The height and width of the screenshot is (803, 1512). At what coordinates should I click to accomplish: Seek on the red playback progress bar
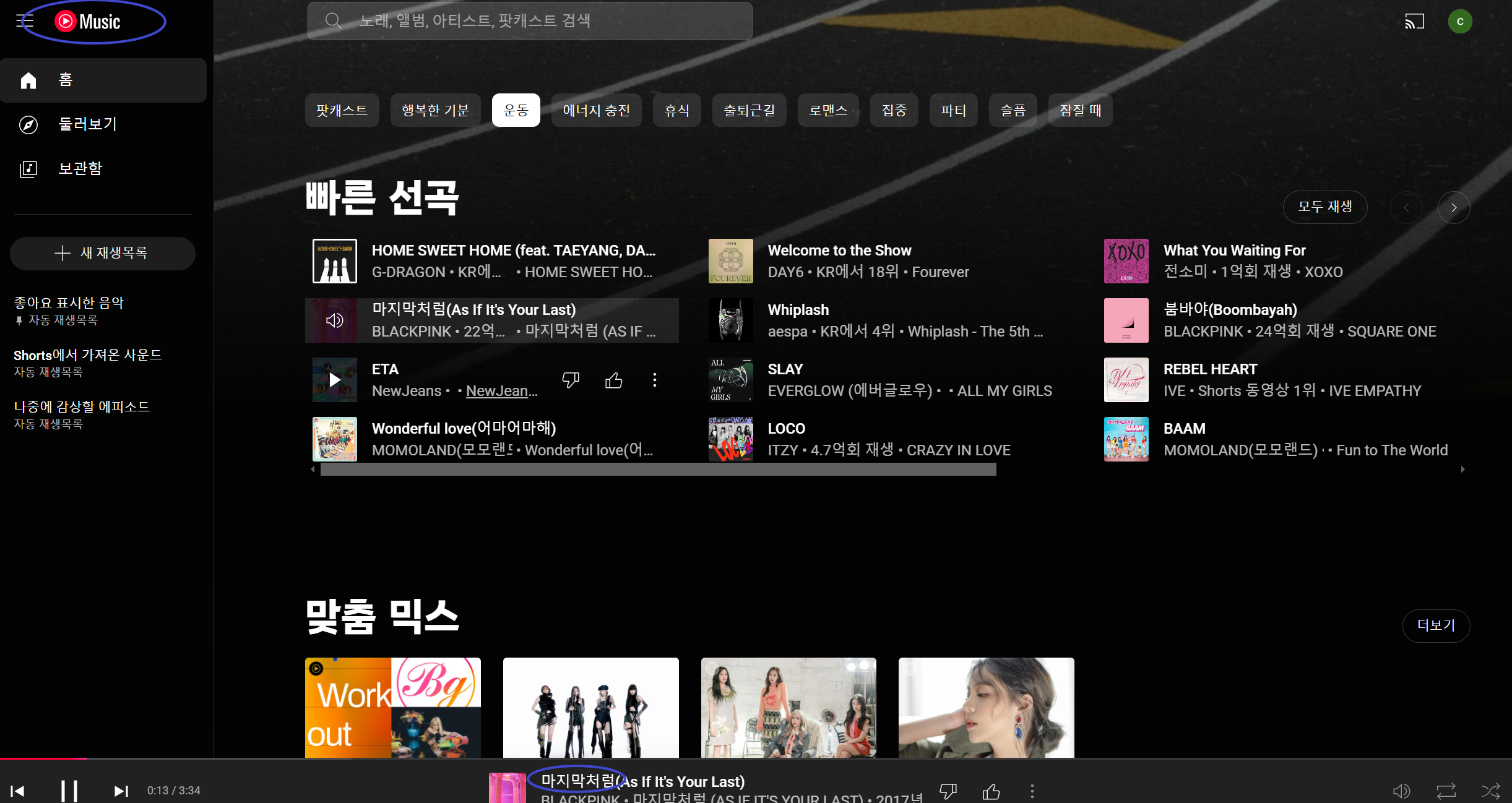(x=43, y=758)
